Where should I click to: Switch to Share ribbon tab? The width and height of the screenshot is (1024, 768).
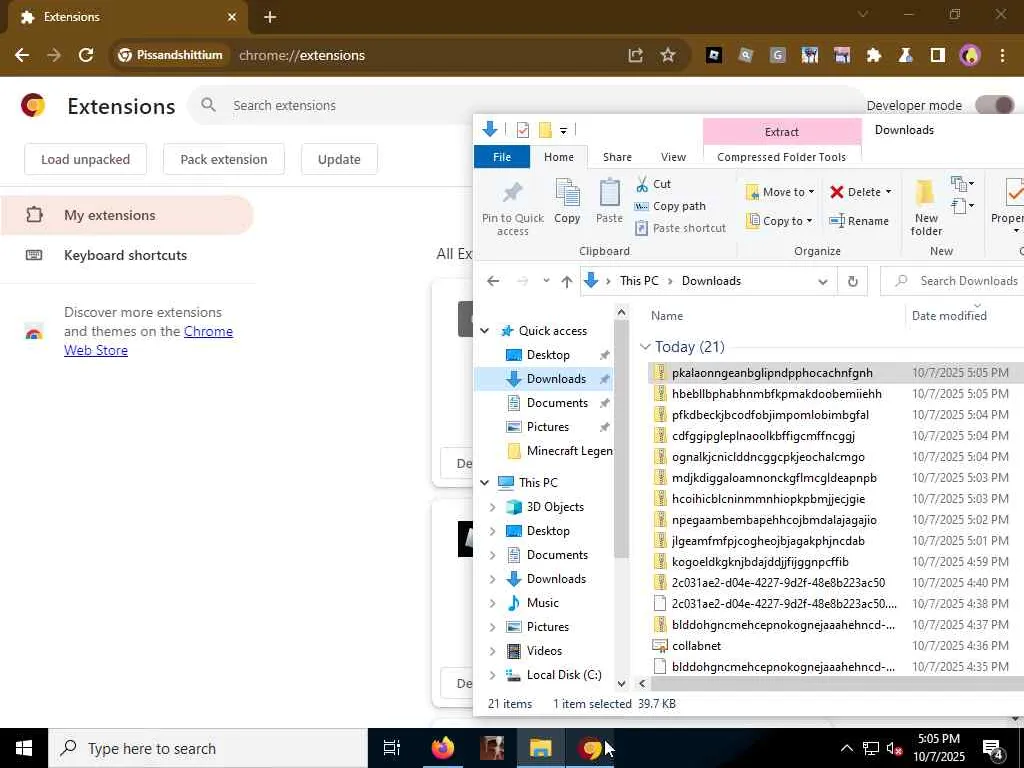(617, 157)
